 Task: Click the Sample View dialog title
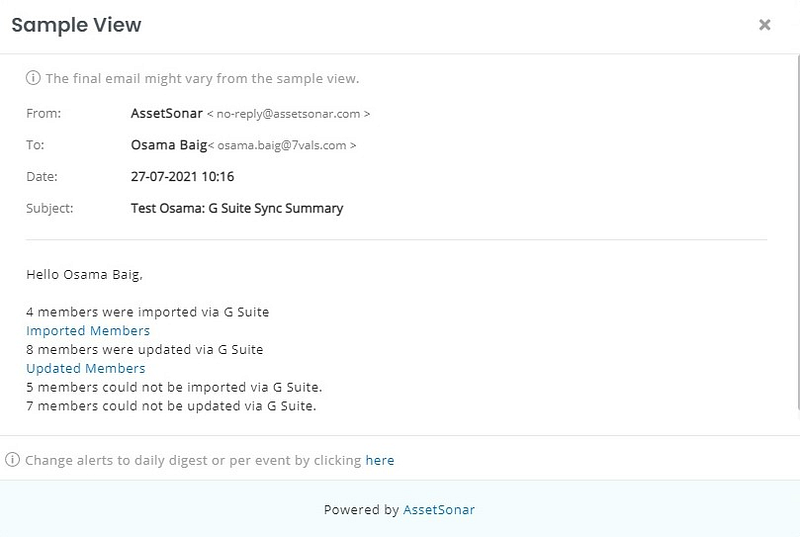[x=76, y=25]
